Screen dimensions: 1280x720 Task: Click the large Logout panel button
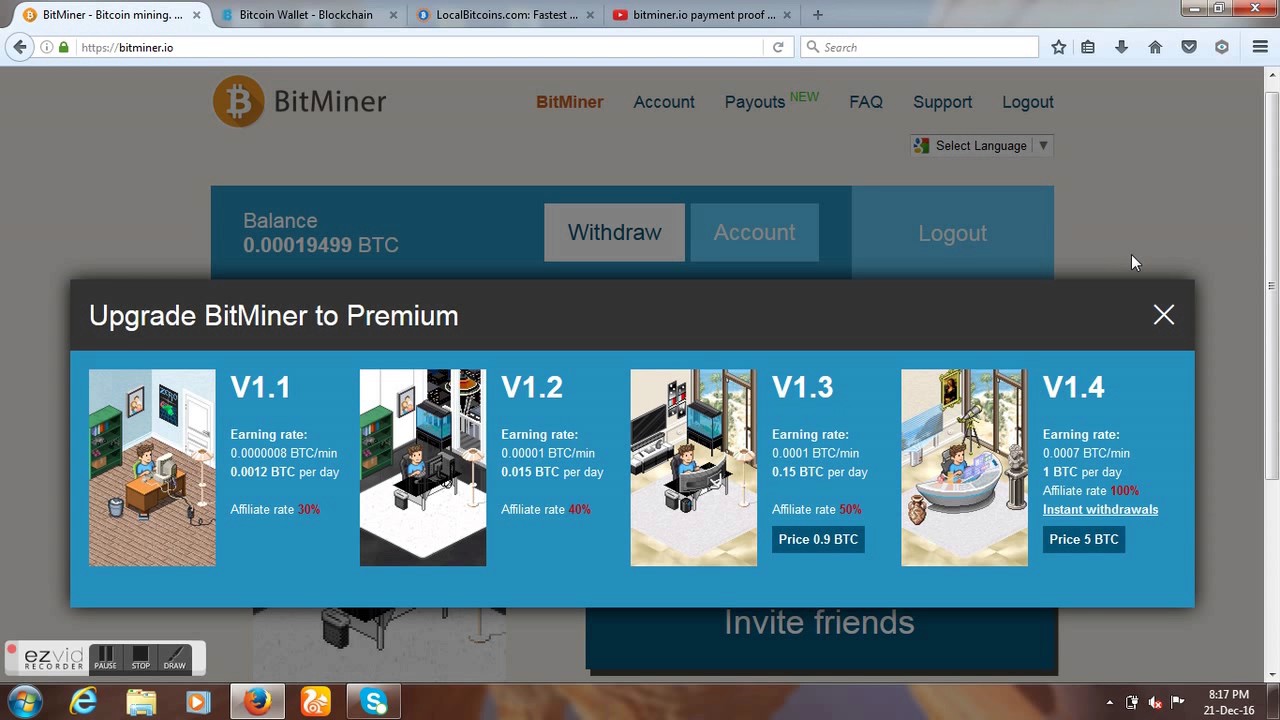[x=952, y=232]
